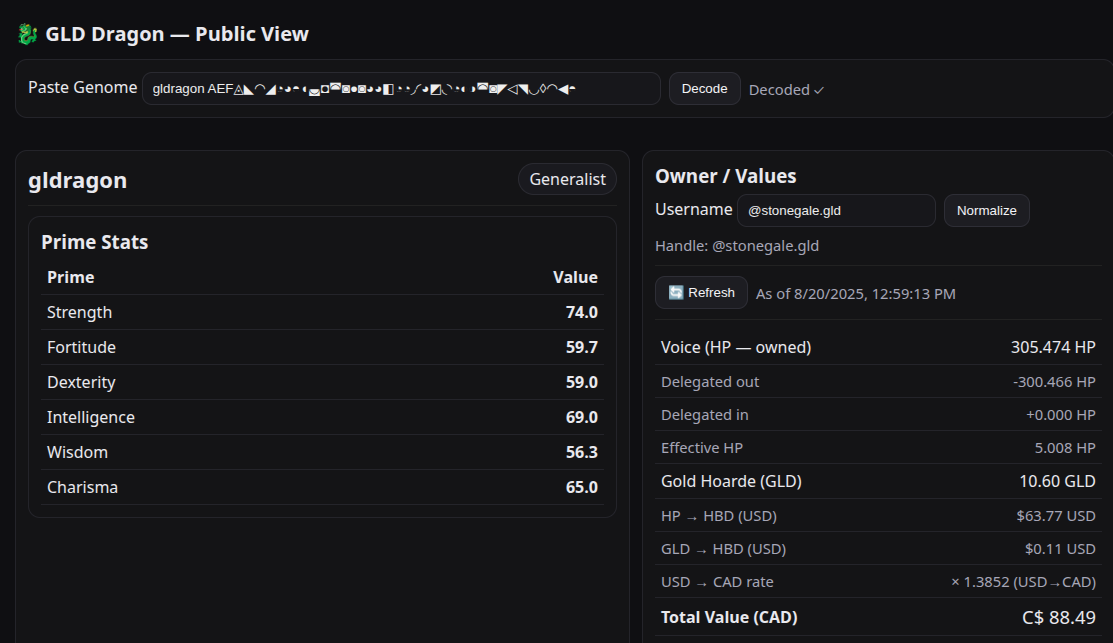
Task: Click the Handle @stonegale.gld text
Action: tap(737, 246)
